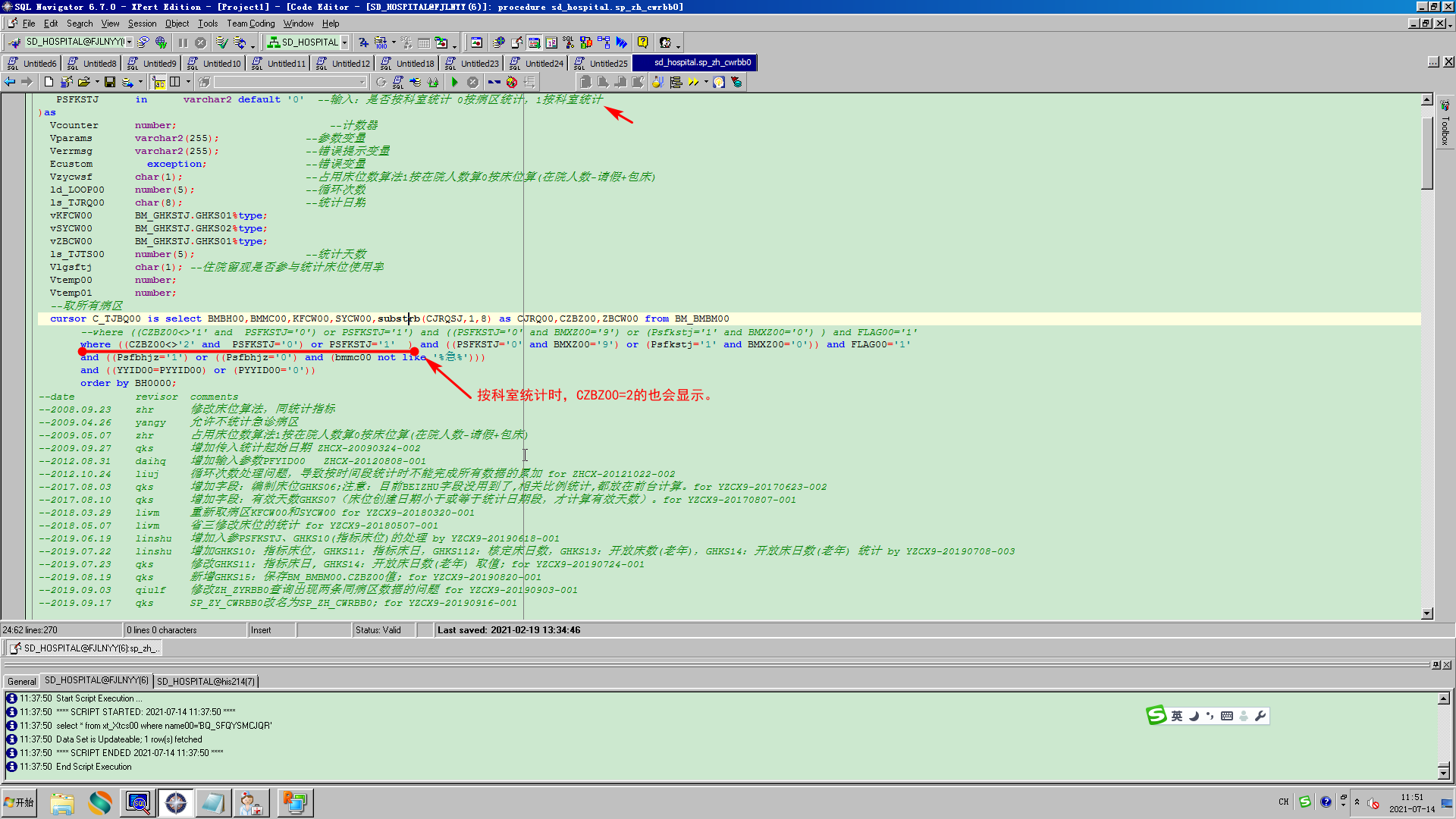
Task: Open the Session menu
Action: (142, 24)
